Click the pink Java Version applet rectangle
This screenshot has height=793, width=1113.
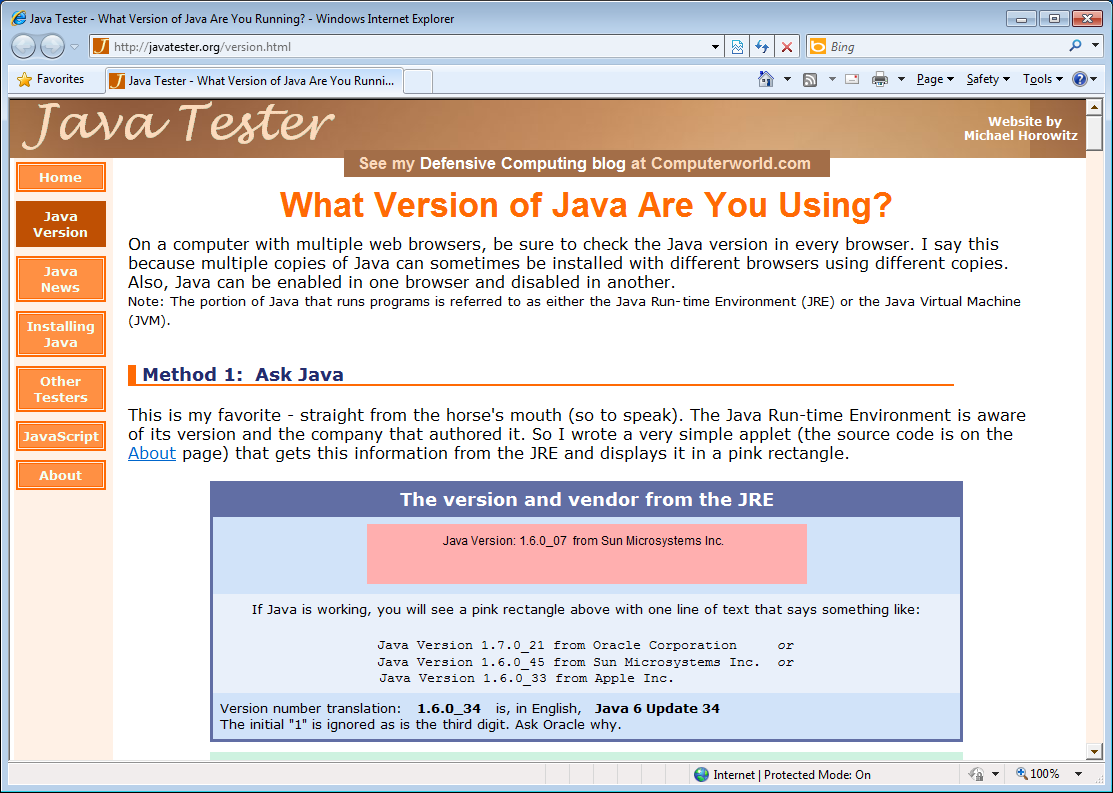click(586, 554)
